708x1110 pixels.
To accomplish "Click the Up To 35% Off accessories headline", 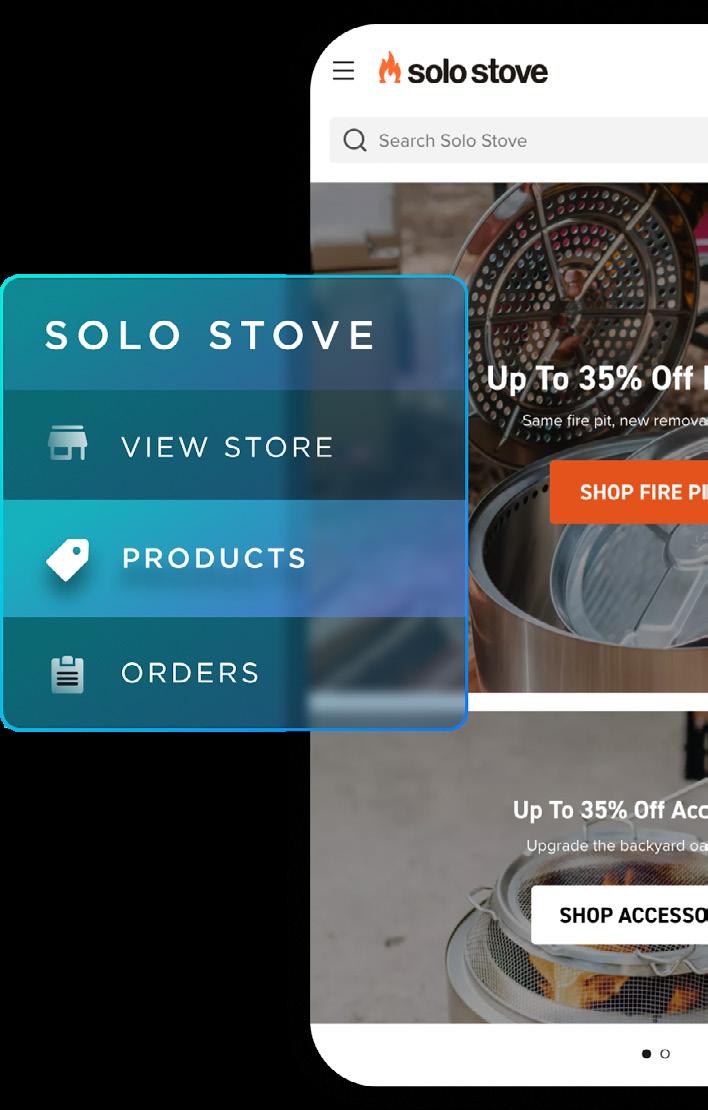I will [610, 810].
